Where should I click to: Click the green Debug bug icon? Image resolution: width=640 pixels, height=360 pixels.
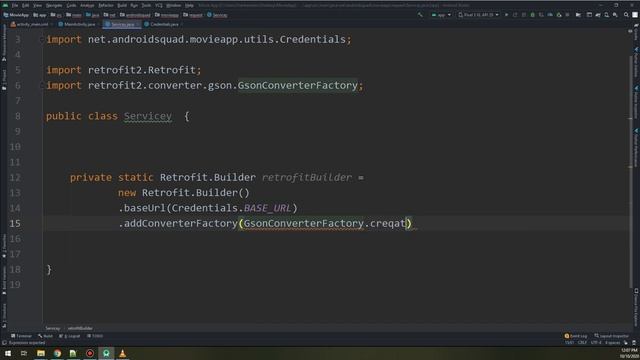pyautogui.click(x=532, y=15)
